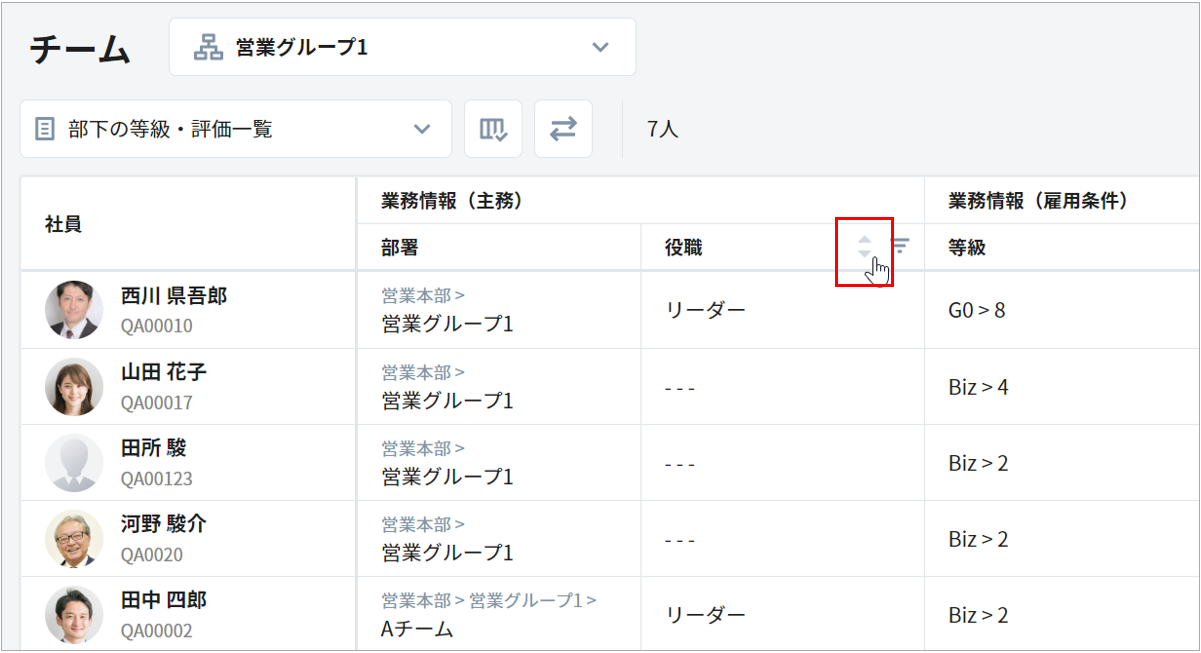The width and height of the screenshot is (1201, 653).
Task: Click the column display settings icon
Action: click(x=493, y=129)
